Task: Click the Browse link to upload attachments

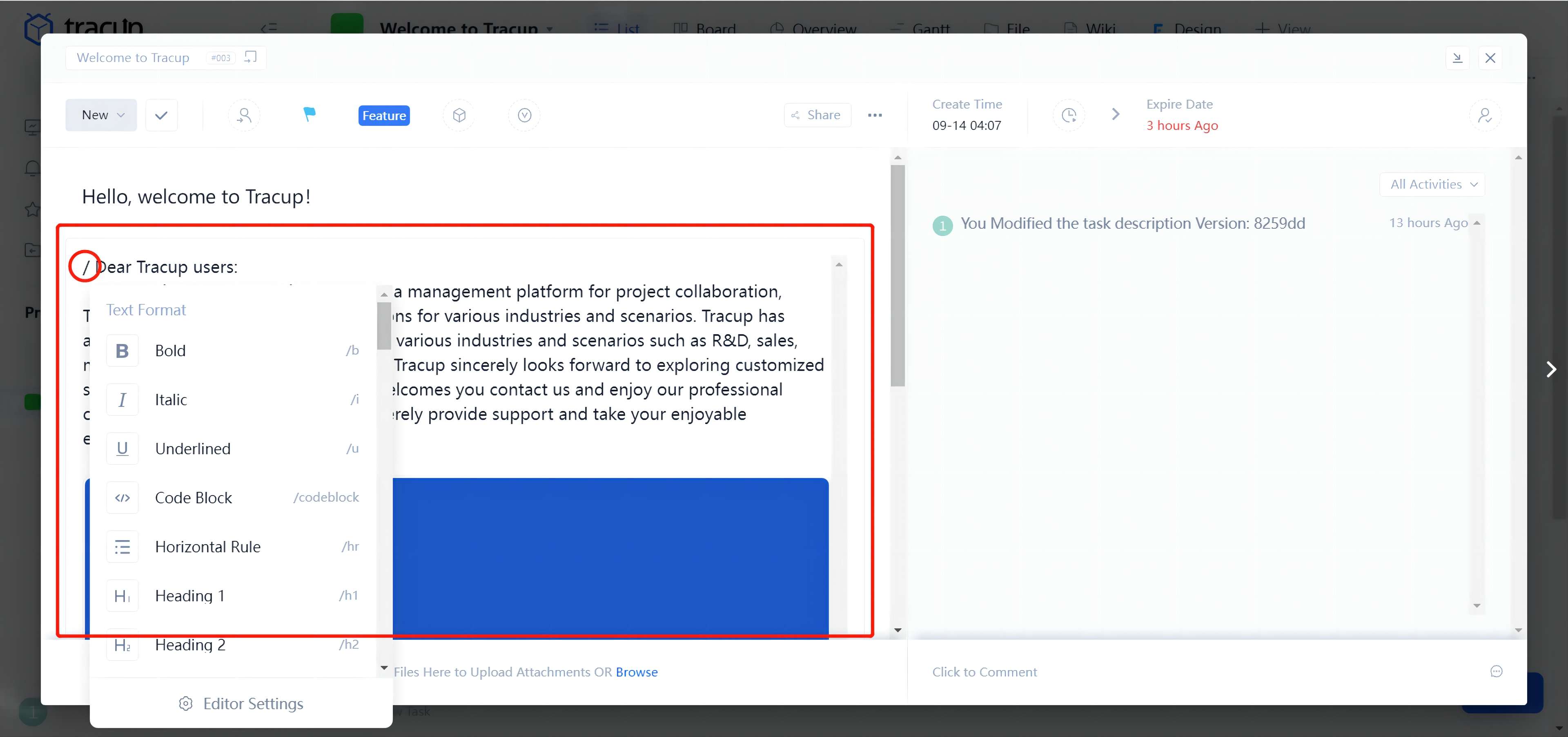Action: 636,672
